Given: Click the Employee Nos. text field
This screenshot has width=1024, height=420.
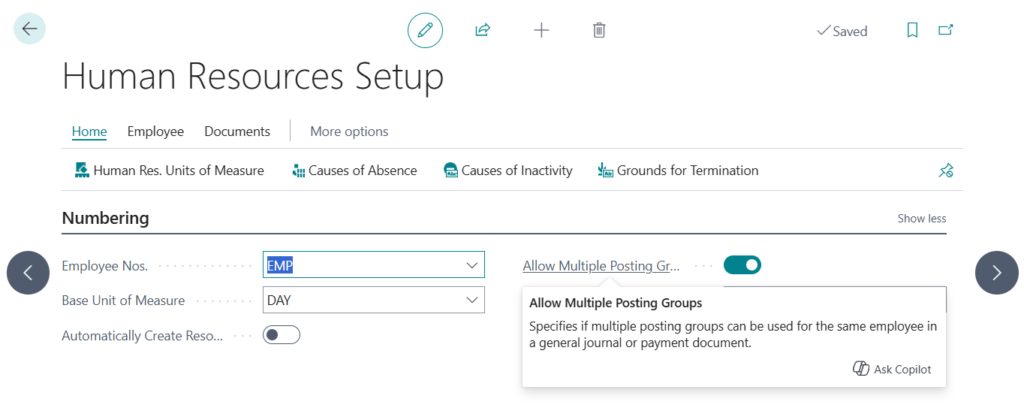Looking at the screenshot, I should 360,265.
